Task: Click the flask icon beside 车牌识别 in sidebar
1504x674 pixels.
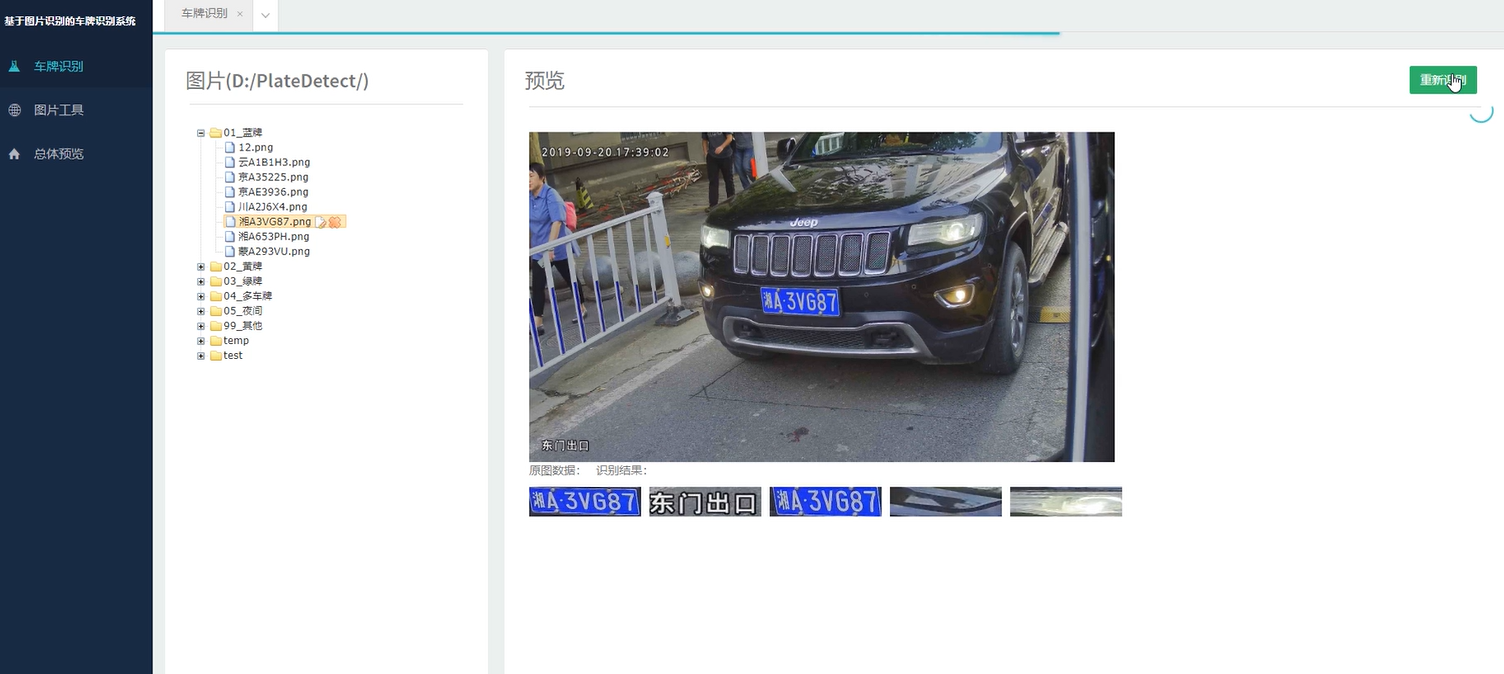Action: [14, 67]
